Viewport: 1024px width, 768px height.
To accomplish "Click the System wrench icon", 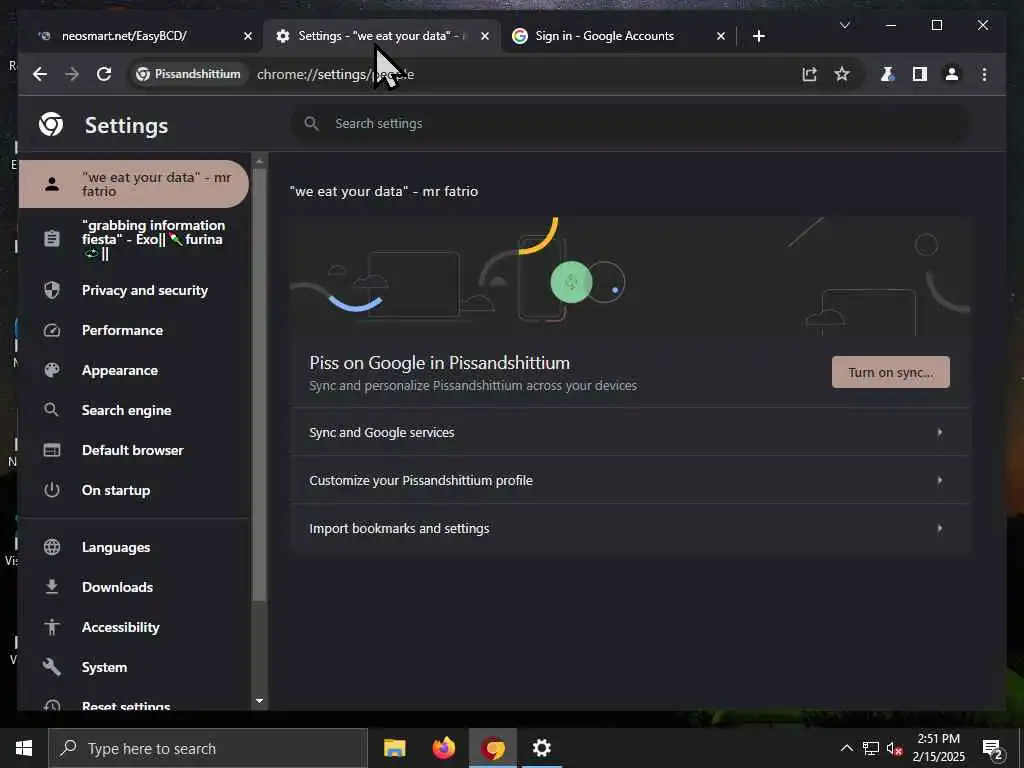I will 52,667.
